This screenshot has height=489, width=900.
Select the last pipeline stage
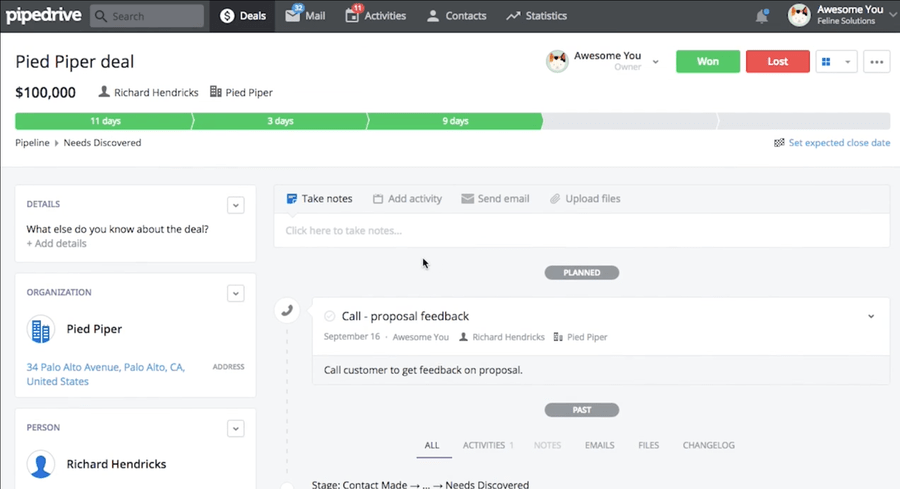pyautogui.click(x=805, y=121)
